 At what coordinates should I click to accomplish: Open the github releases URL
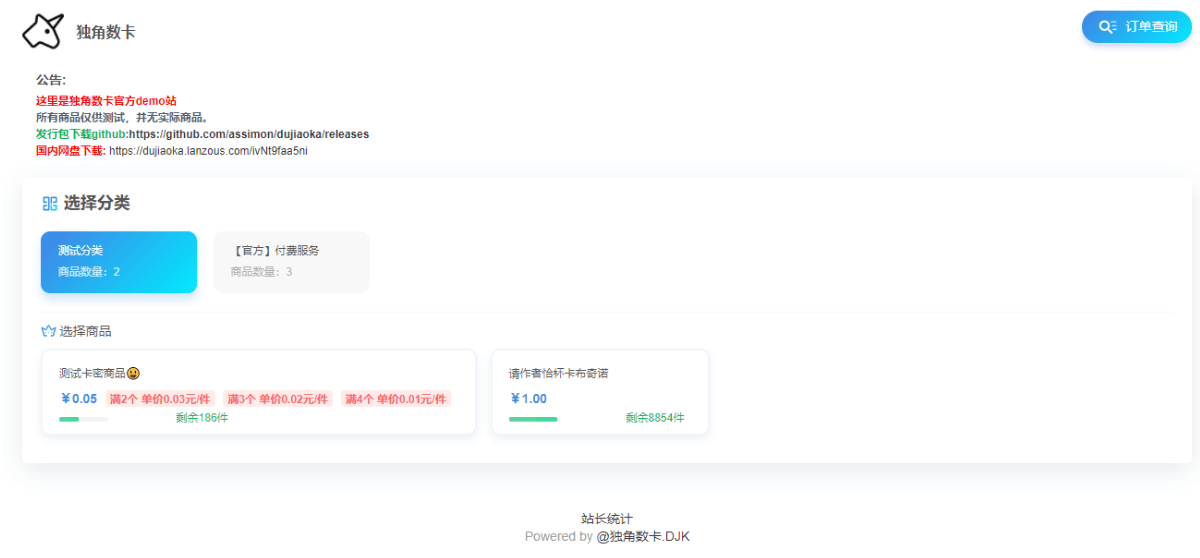point(249,134)
